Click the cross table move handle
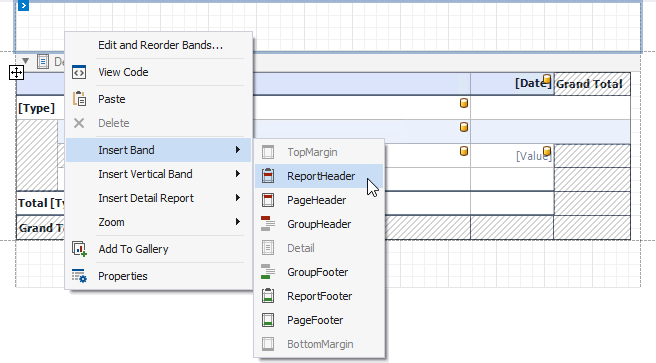 16,73
